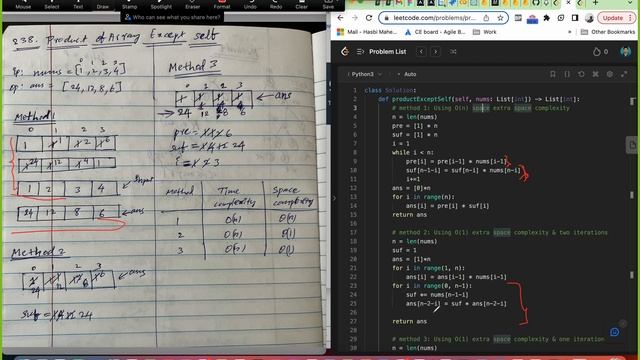Go to the previous problem
This screenshot has height=360, width=640.
click(x=421, y=51)
